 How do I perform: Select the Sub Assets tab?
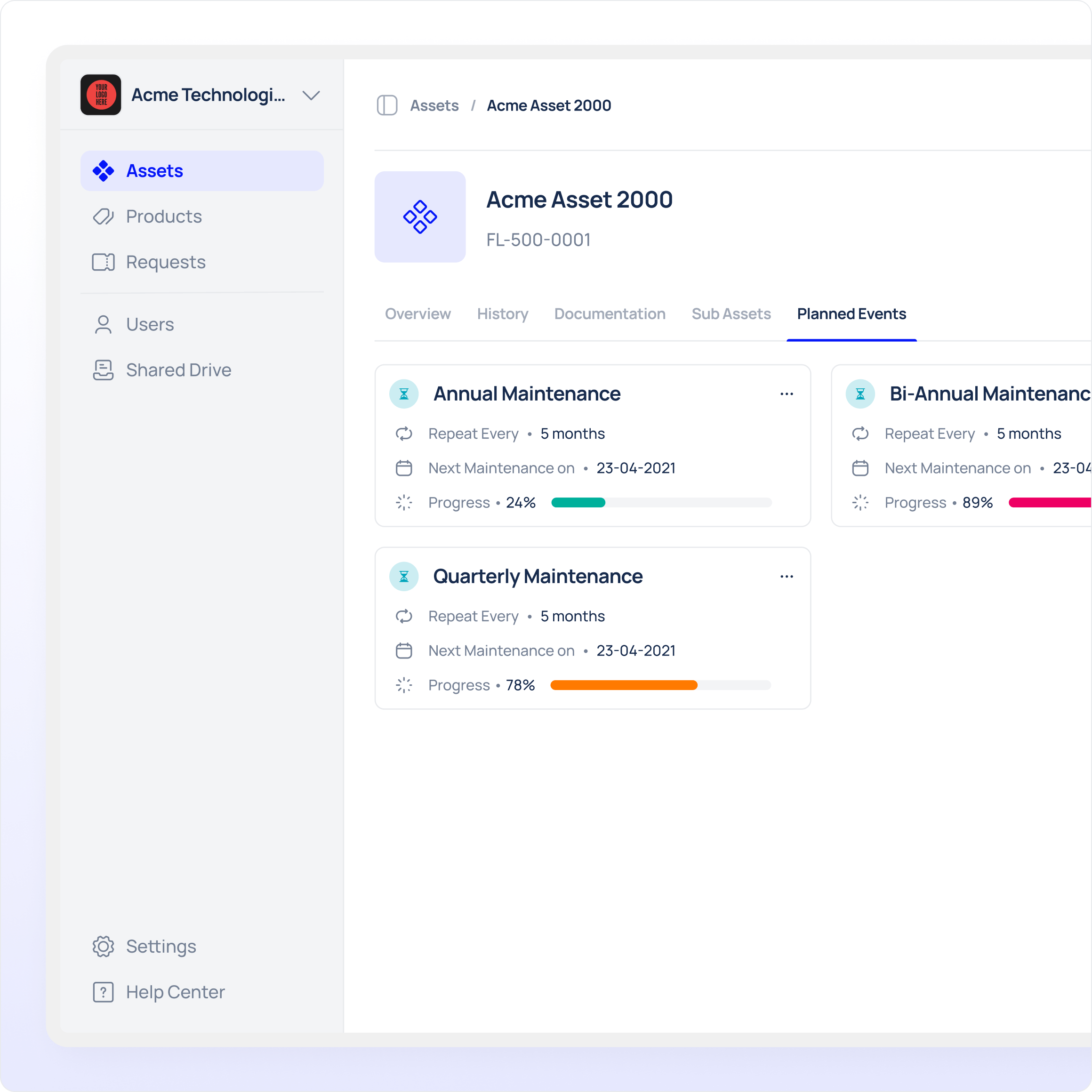click(731, 314)
